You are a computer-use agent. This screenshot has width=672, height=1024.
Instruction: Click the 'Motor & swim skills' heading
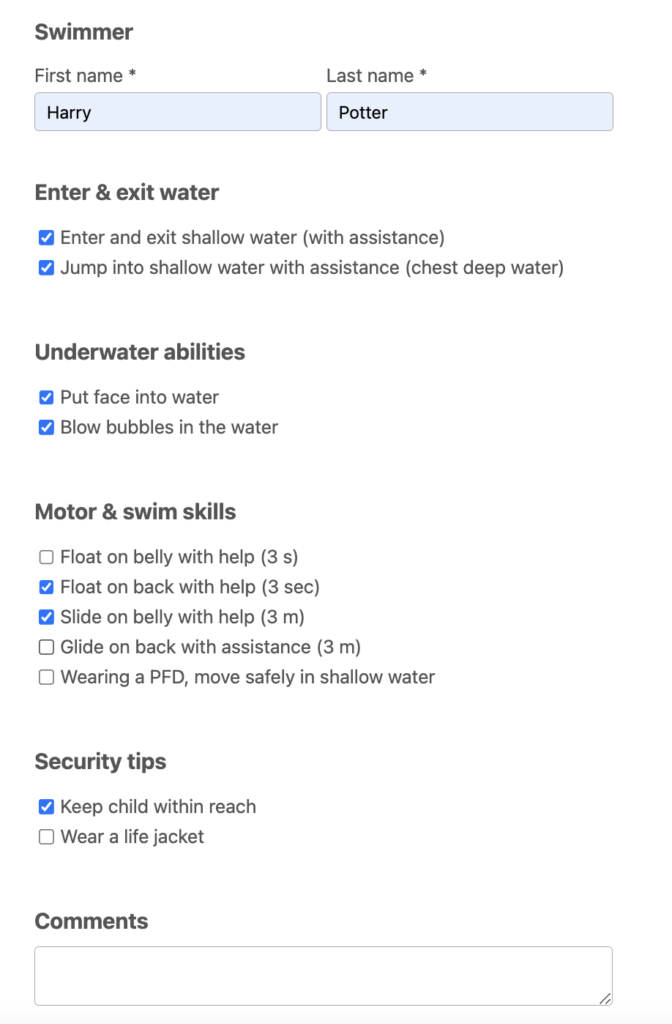(137, 511)
